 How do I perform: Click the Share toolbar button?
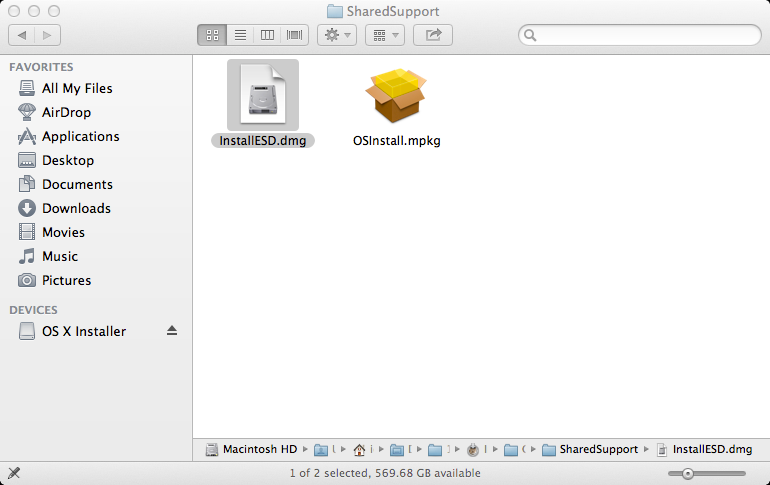(x=433, y=35)
